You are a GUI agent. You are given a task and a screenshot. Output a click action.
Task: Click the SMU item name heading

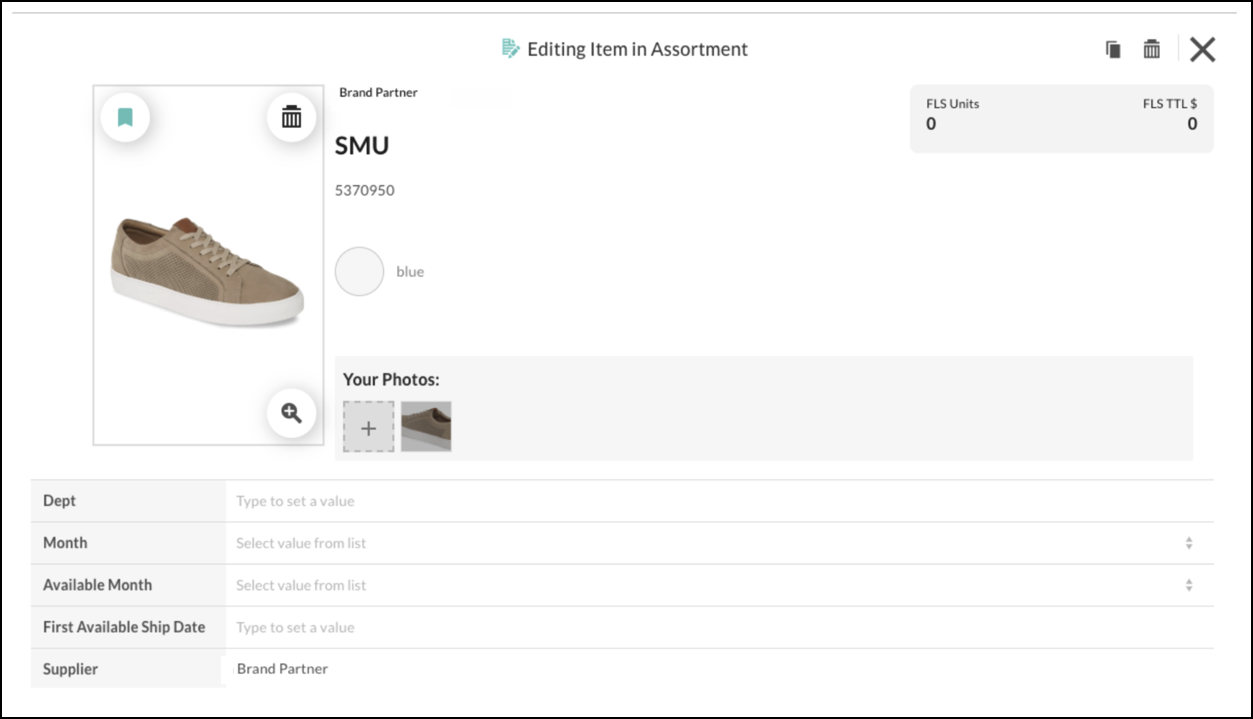pos(362,146)
